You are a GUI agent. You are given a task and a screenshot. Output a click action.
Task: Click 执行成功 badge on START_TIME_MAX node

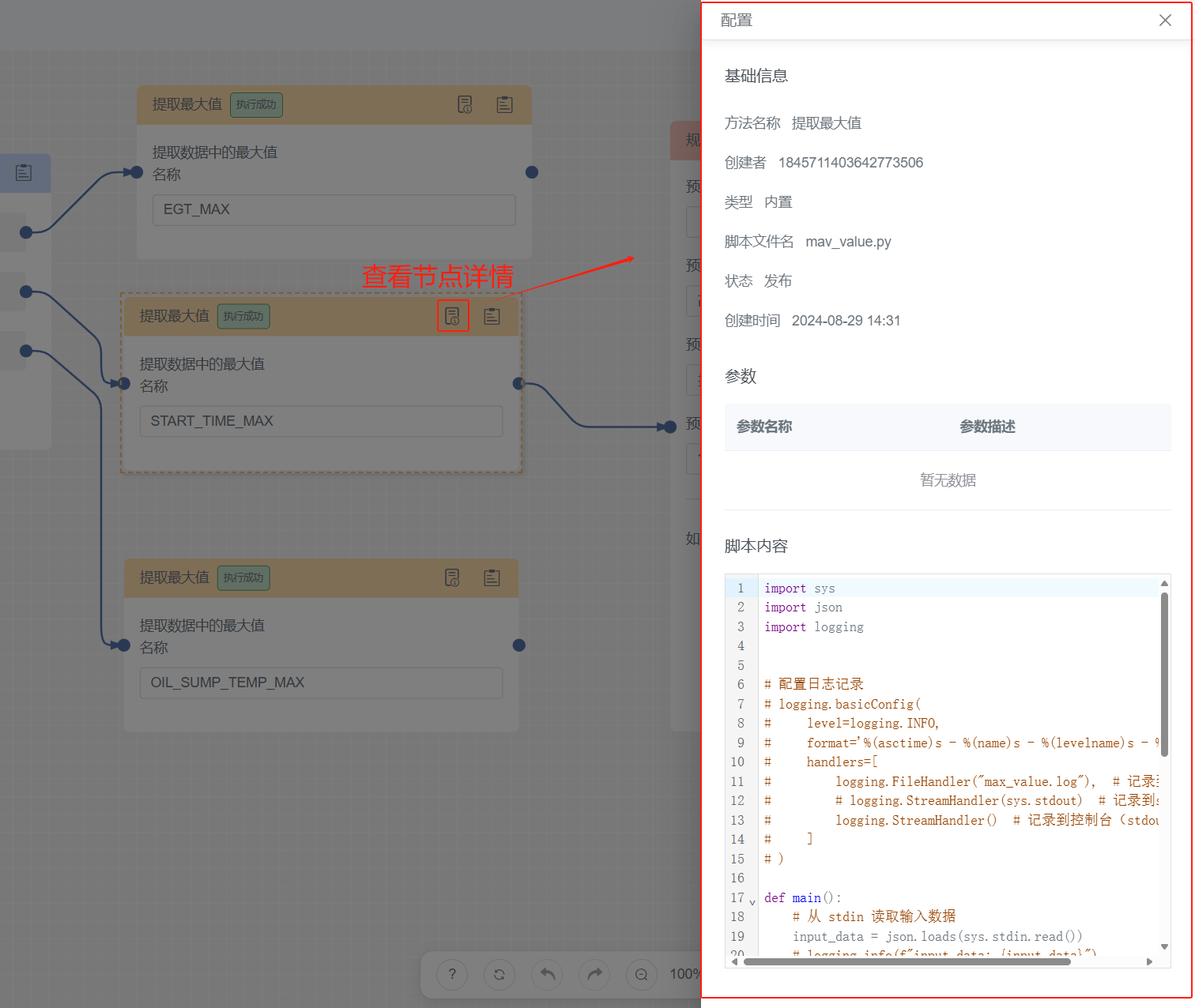tap(243, 316)
